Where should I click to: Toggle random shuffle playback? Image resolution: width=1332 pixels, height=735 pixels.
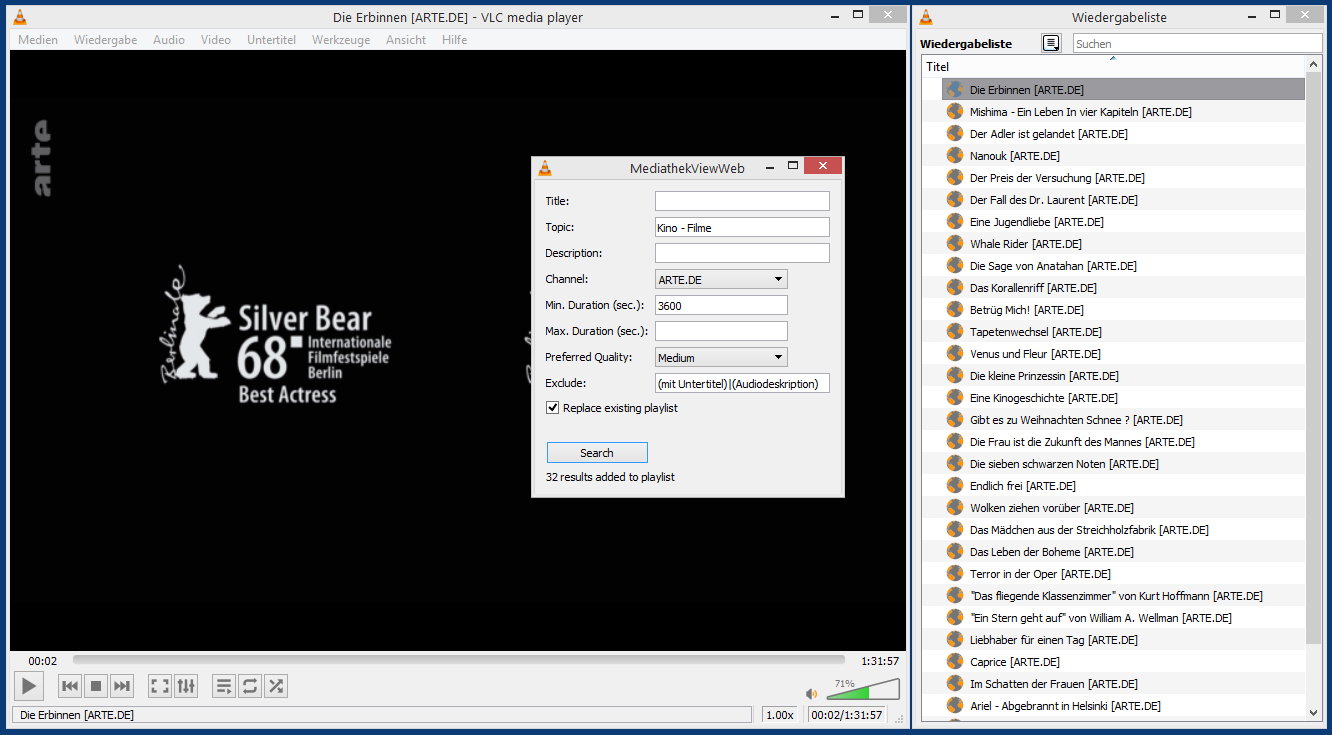[x=276, y=686]
